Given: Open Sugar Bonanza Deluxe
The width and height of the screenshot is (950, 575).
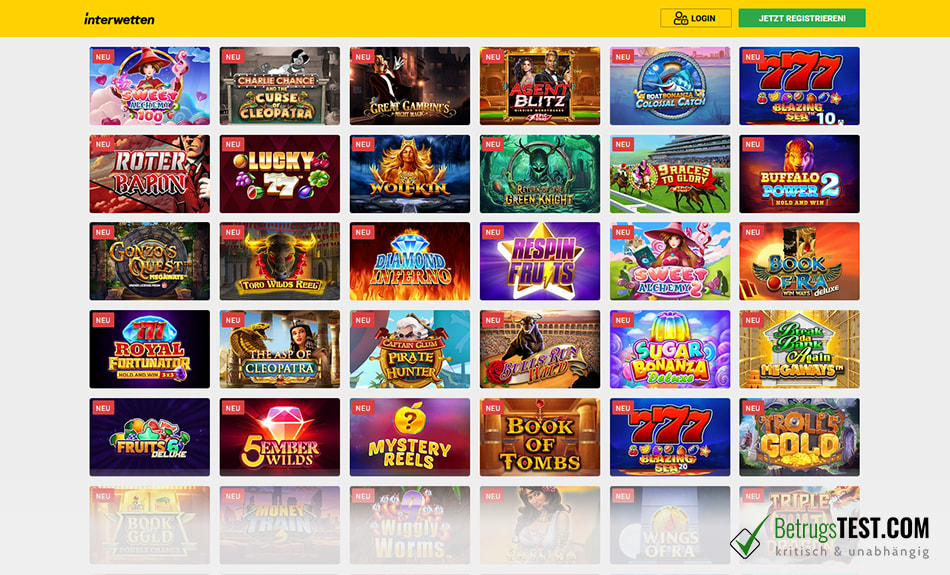Looking at the screenshot, I should point(670,349).
